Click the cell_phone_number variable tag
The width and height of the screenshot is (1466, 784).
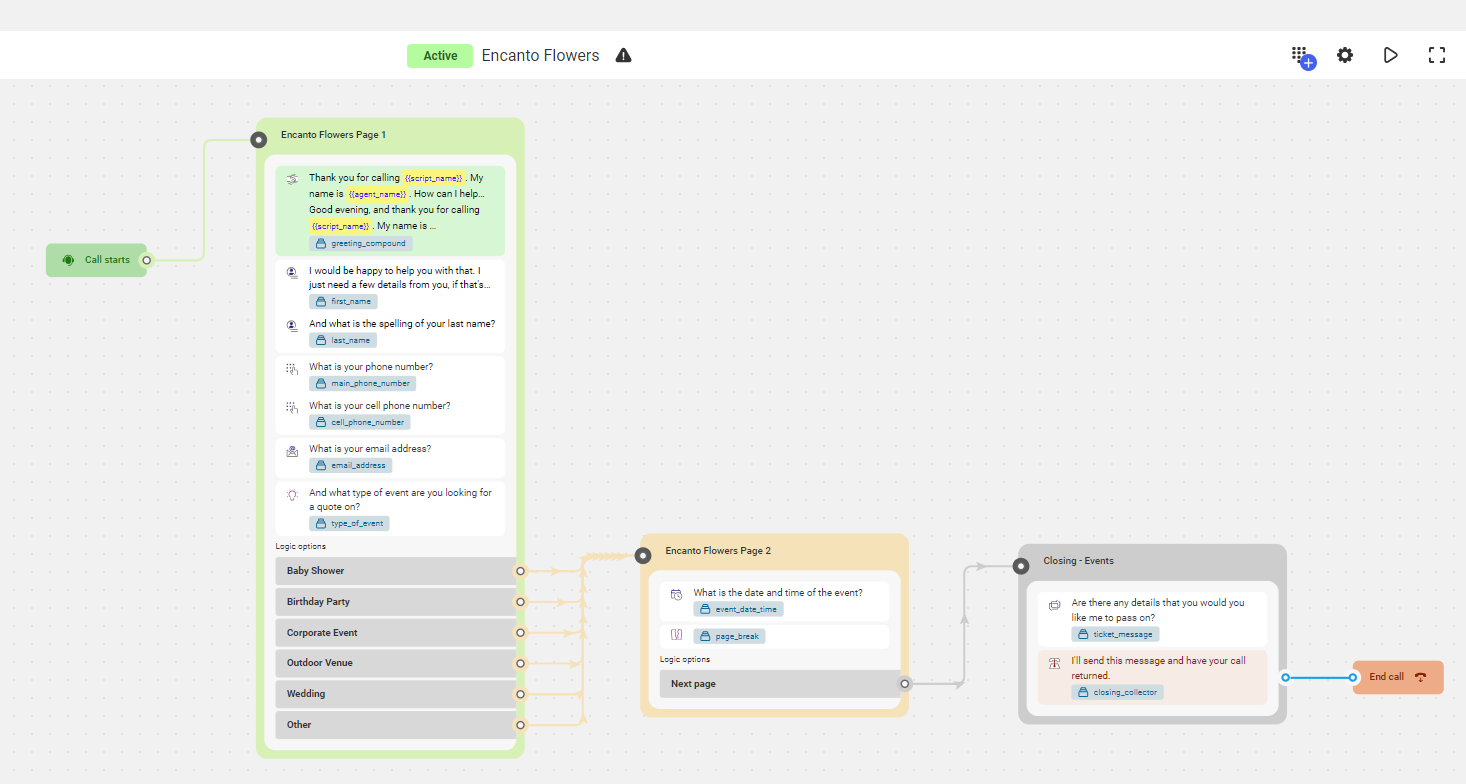(360, 422)
